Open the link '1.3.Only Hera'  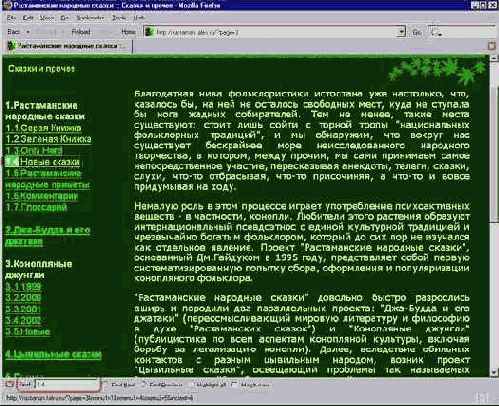pos(34,151)
